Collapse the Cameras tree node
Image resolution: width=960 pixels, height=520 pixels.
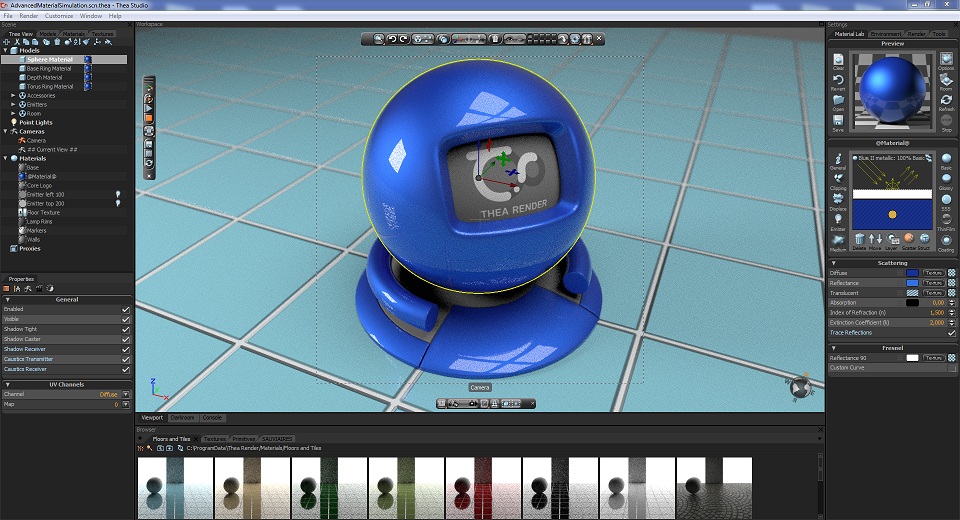pos(6,131)
